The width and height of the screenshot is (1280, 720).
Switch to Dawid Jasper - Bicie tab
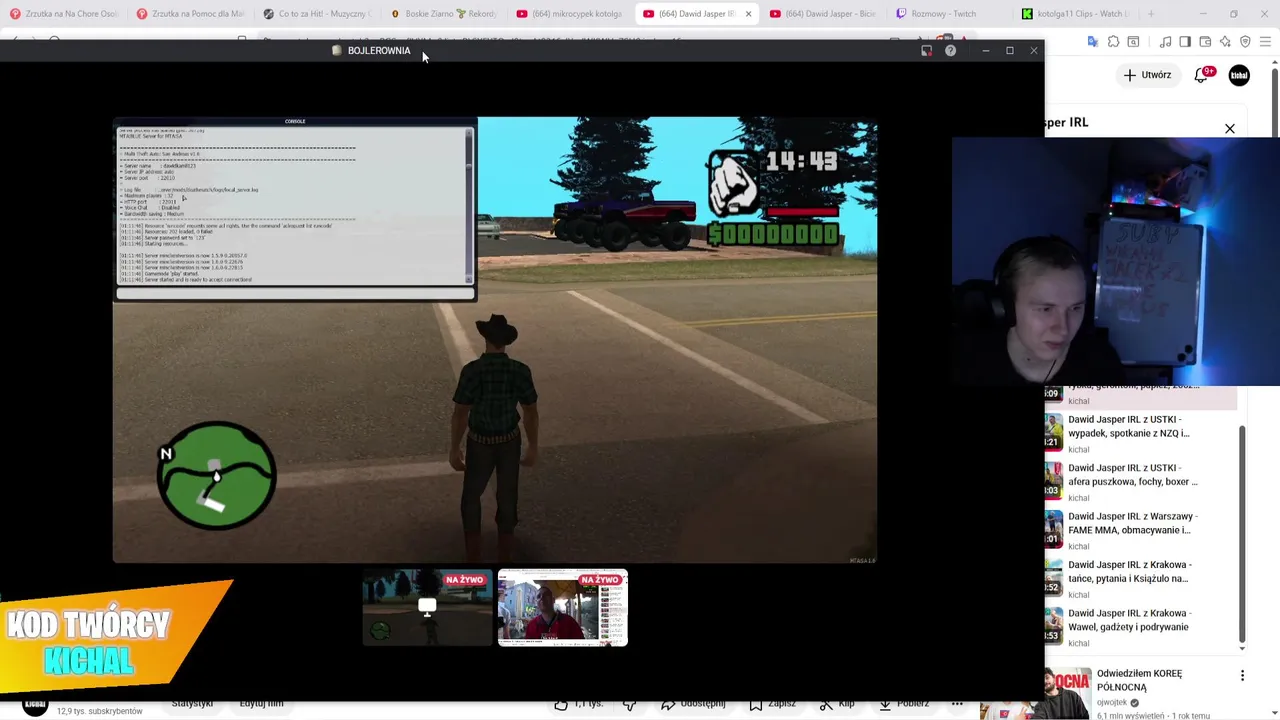824,14
